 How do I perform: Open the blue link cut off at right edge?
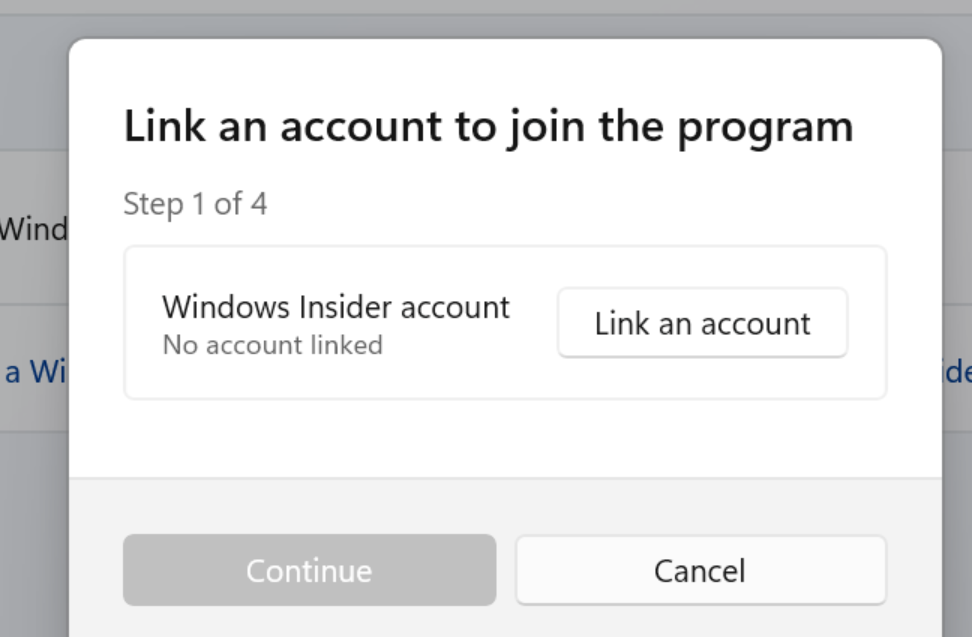coord(958,372)
